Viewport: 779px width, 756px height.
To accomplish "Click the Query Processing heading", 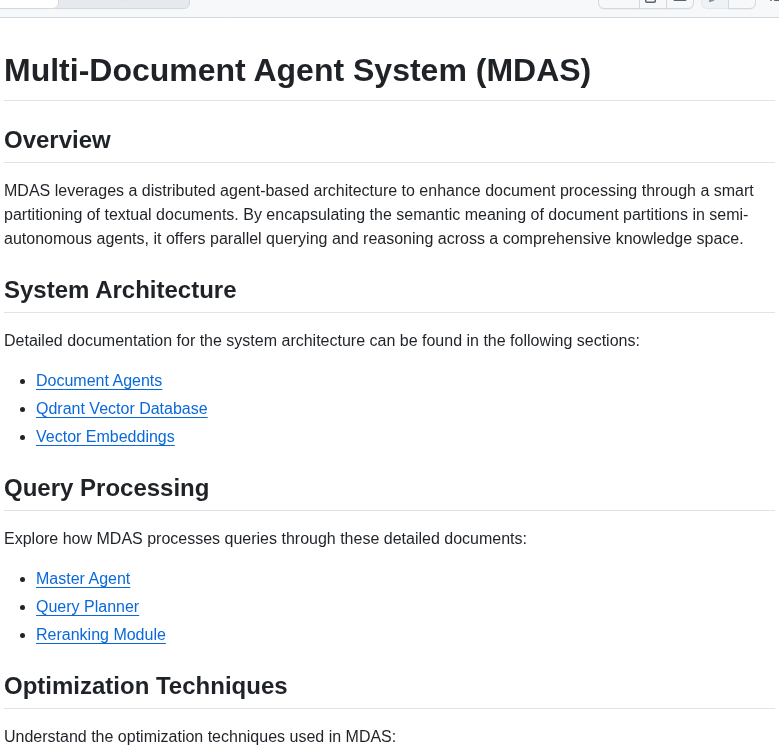I will [x=106, y=488].
